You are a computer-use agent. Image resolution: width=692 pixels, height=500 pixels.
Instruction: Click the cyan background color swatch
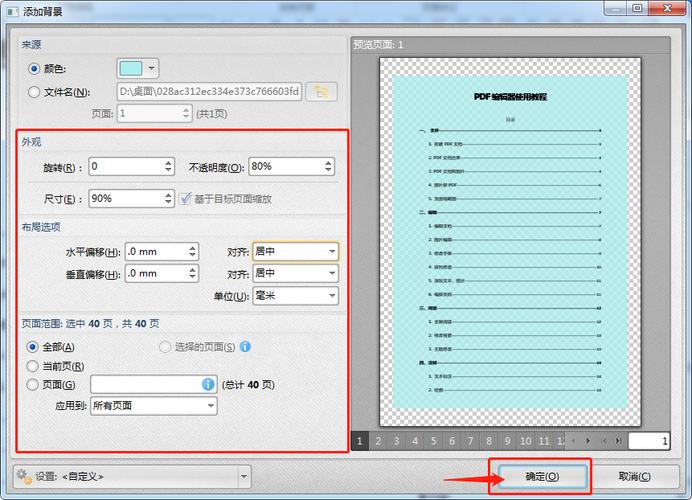click(131, 68)
